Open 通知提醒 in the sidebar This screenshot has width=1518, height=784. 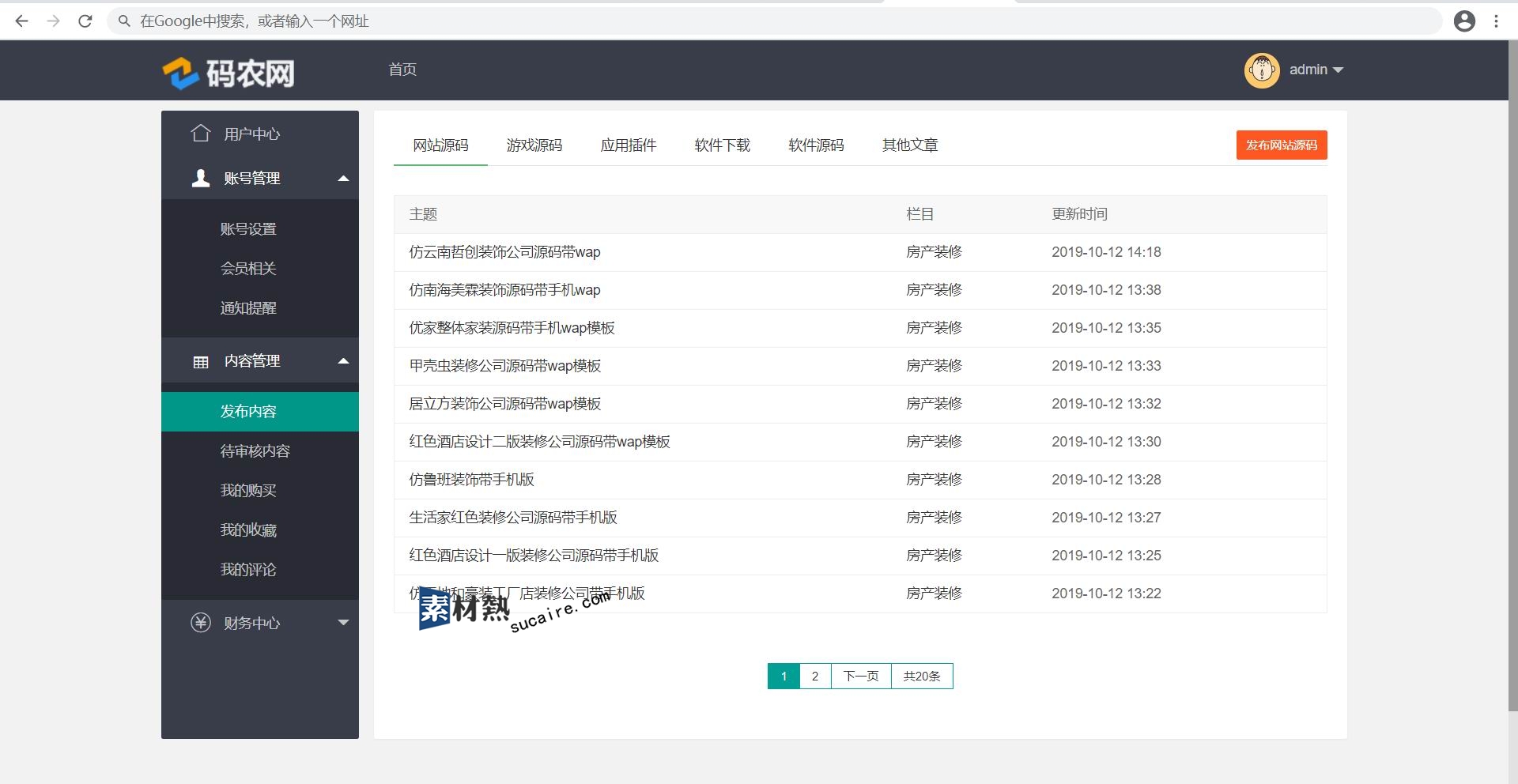pos(248,308)
